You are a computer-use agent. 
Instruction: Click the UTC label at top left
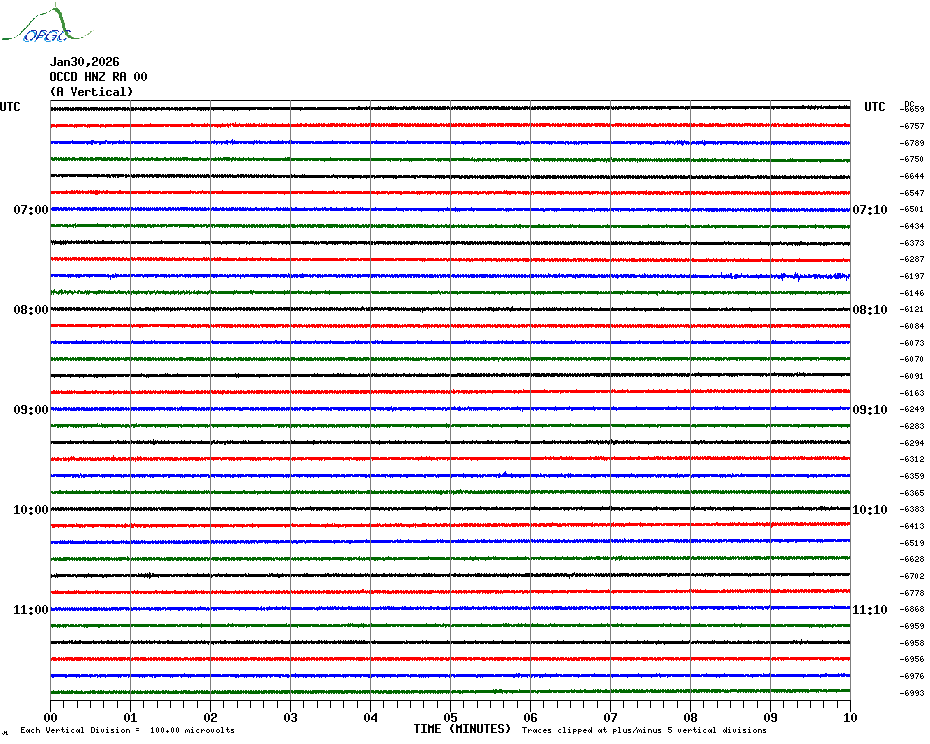point(10,107)
